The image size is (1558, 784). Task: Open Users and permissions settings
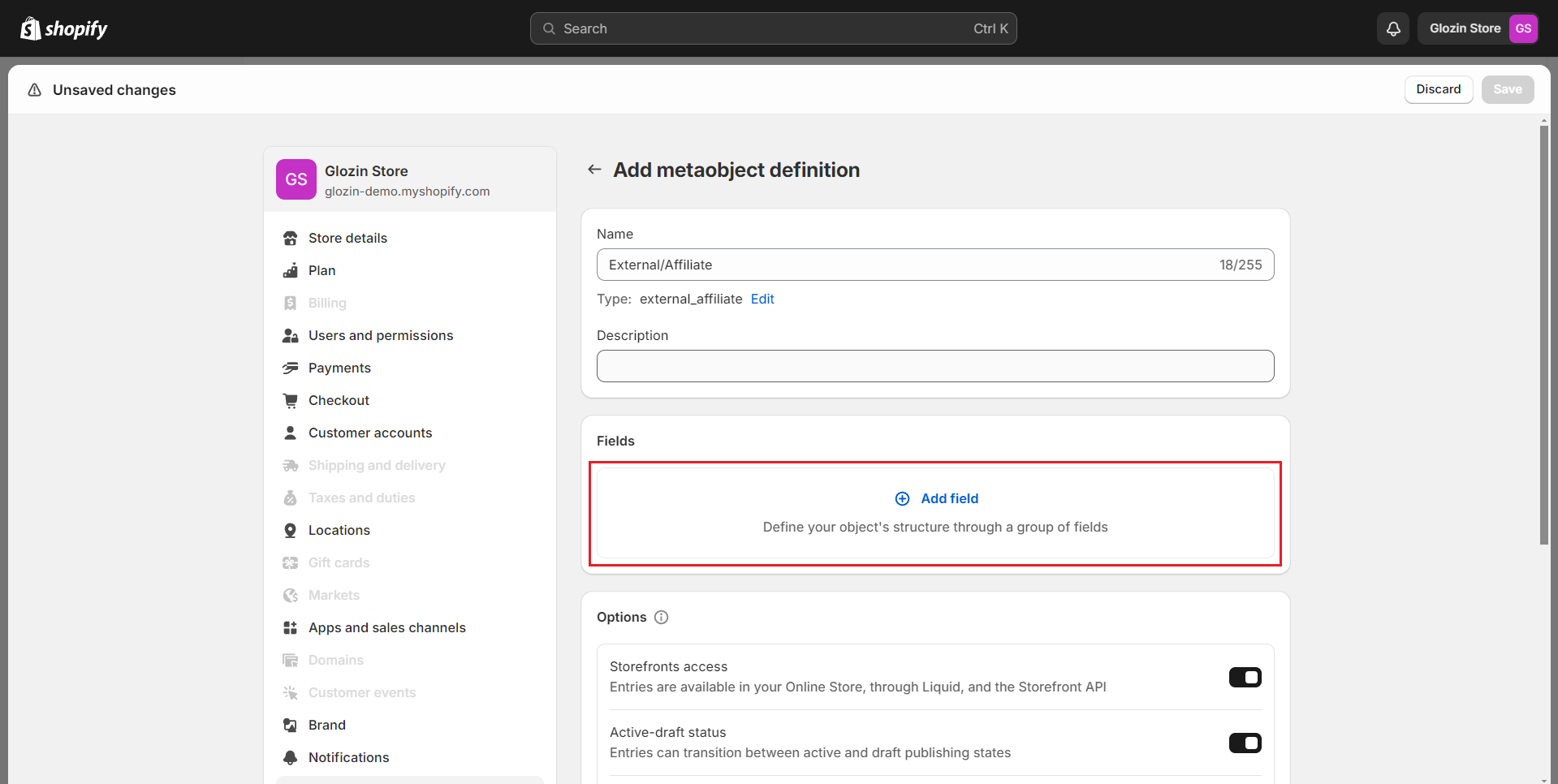click(380, 335)
